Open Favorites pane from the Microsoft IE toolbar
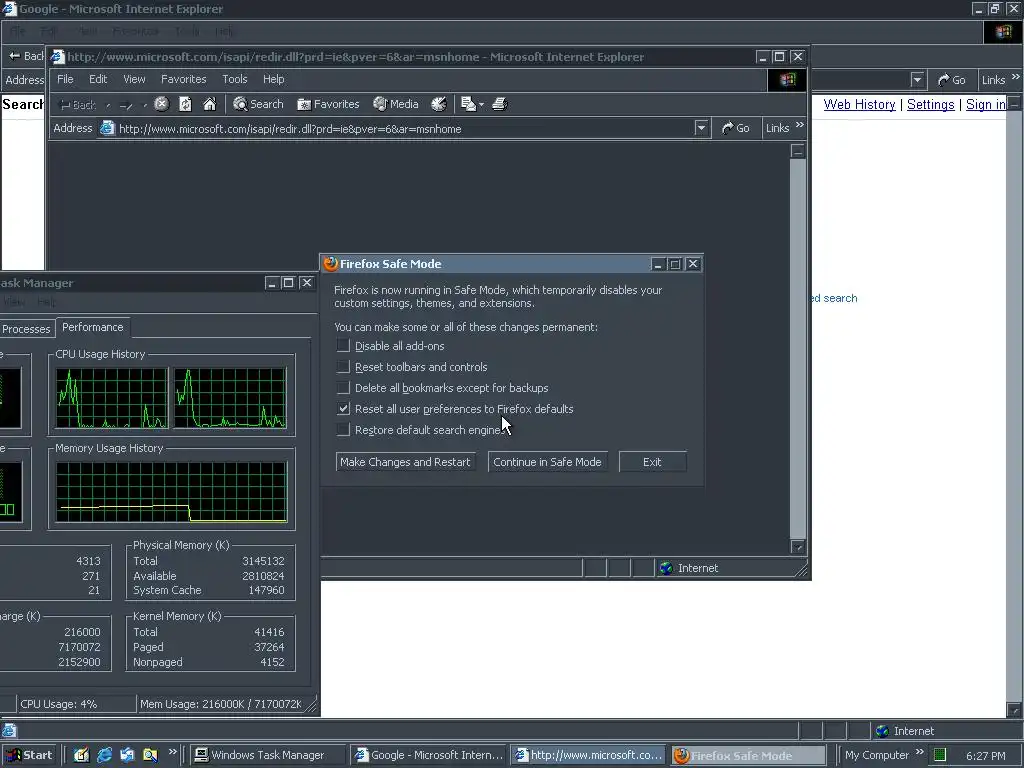Image resolution: width=1024 pixels, height=768 pixels. click(x=328, y=104)
